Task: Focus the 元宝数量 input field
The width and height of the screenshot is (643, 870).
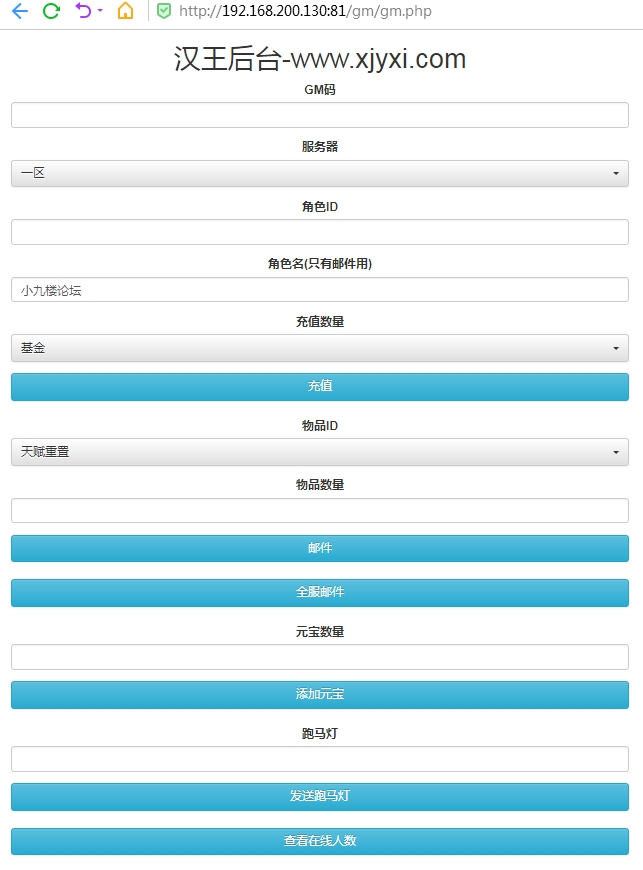Action: 319,657
